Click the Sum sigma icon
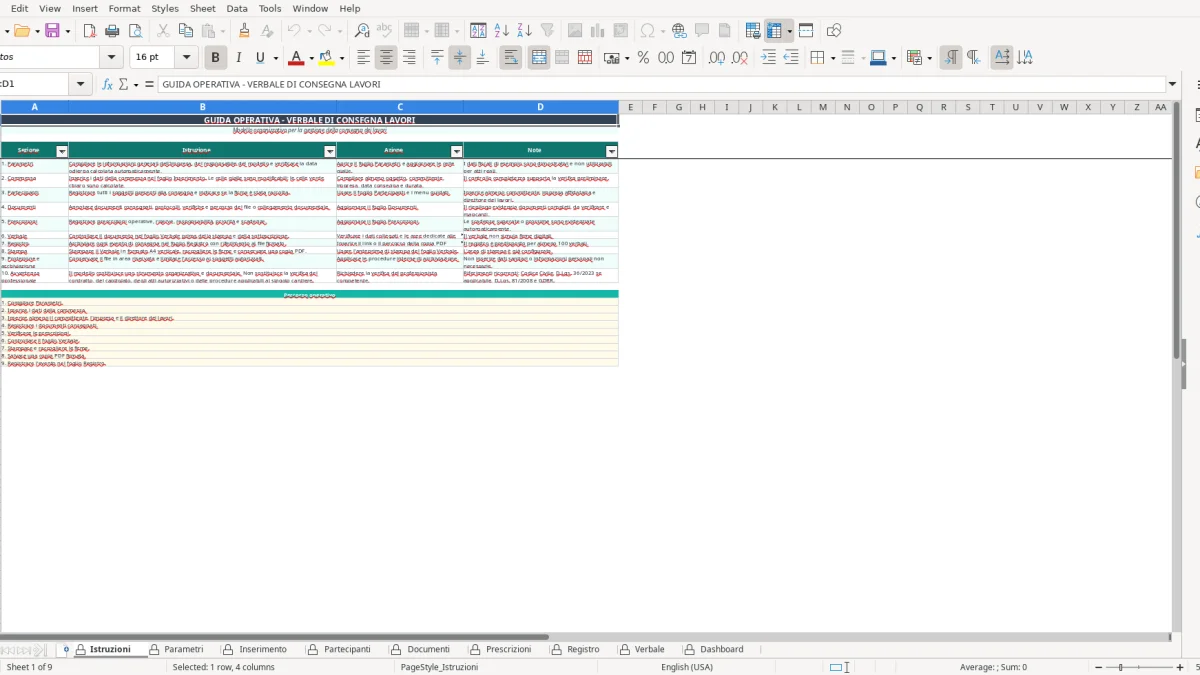 pos(124,85)
